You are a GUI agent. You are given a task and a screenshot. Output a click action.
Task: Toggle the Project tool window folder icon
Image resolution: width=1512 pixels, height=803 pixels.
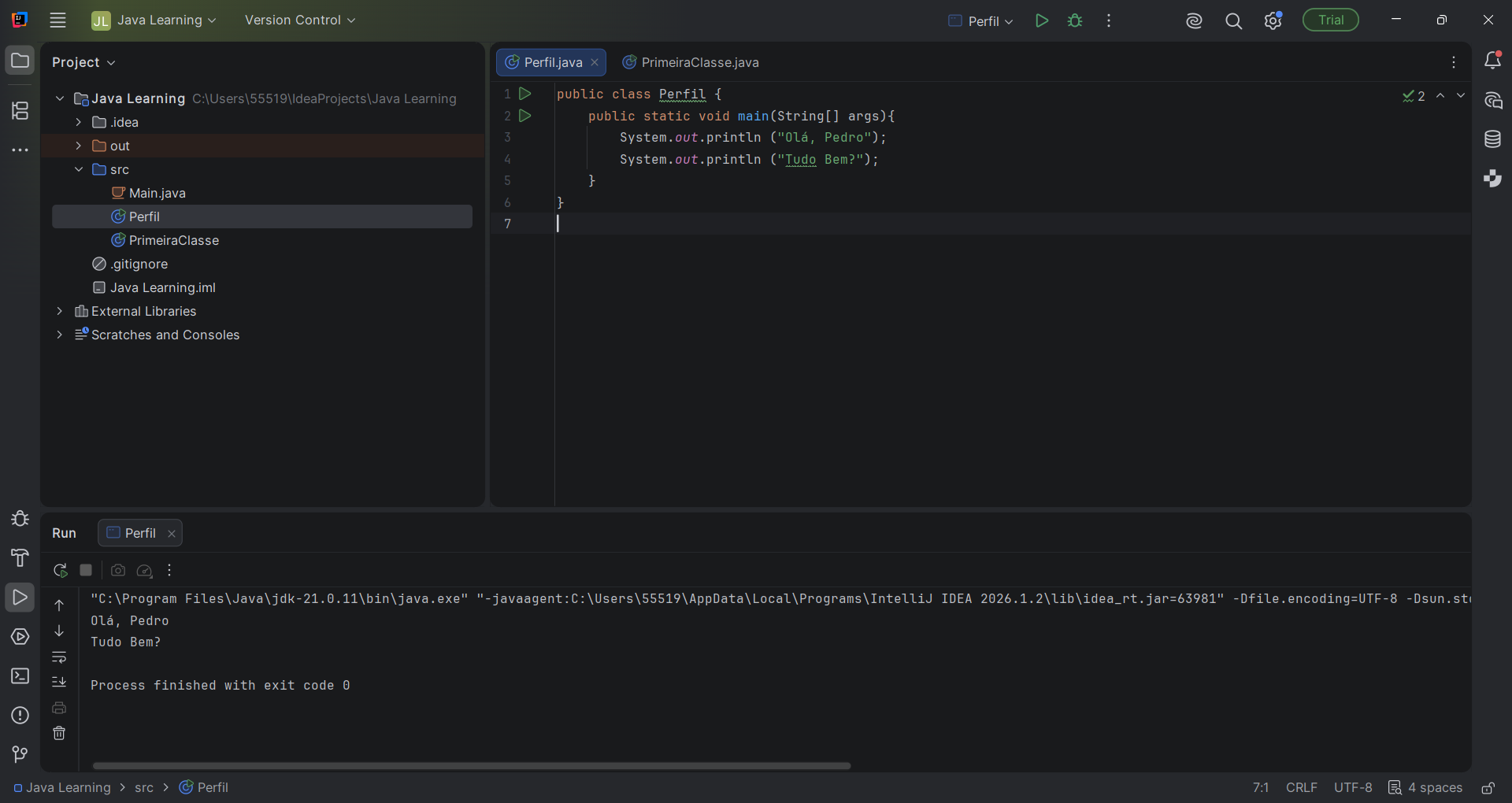click(20, 61)
